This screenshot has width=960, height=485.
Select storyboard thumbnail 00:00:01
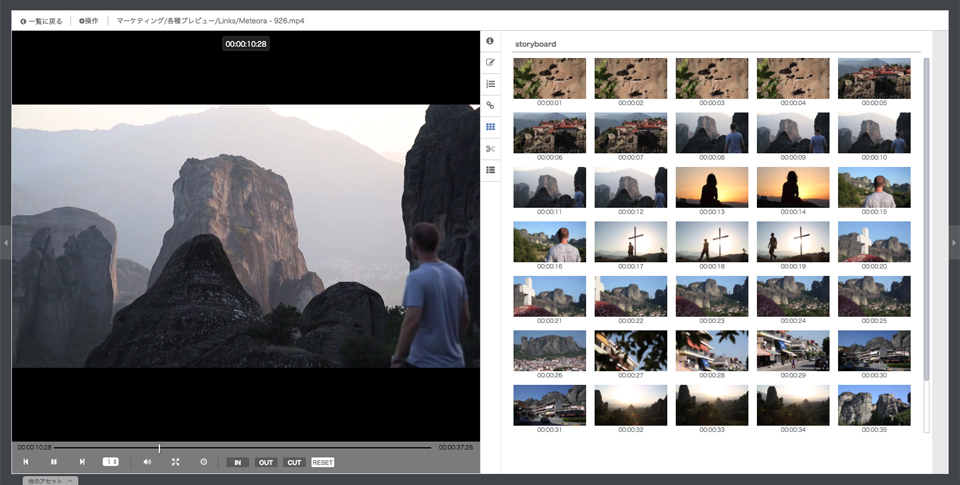[x=549, y=78]
